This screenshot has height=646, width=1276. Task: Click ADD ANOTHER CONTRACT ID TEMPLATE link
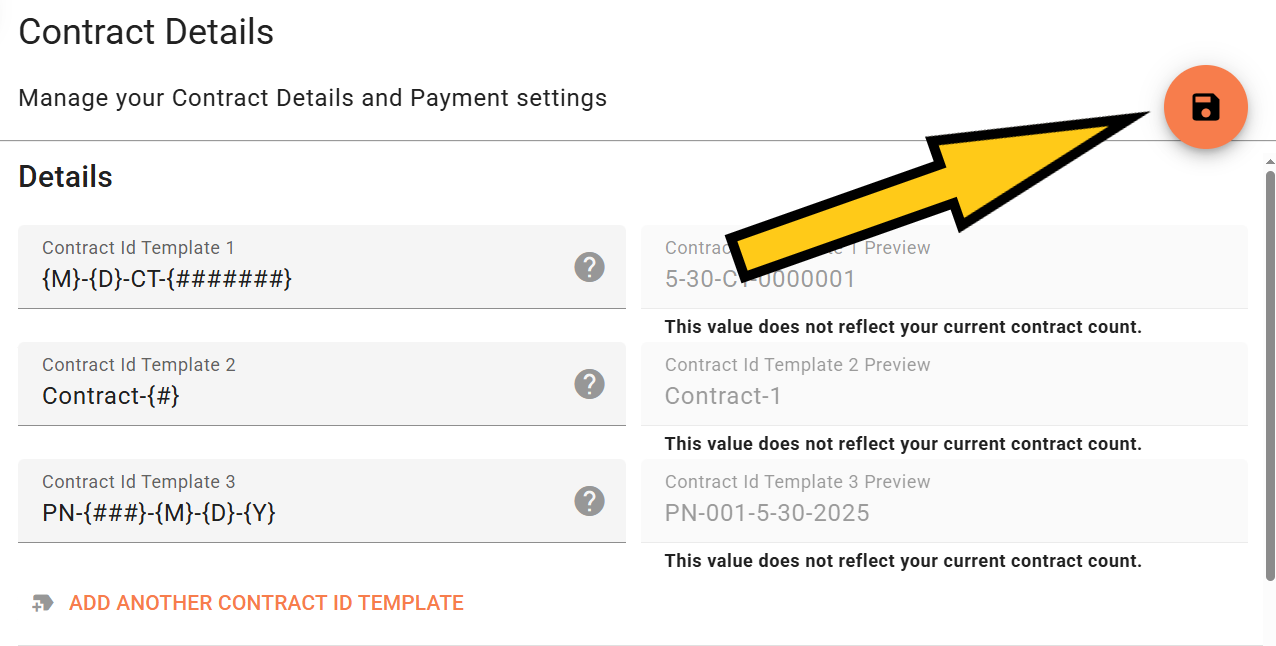click(x=266, y=603)
